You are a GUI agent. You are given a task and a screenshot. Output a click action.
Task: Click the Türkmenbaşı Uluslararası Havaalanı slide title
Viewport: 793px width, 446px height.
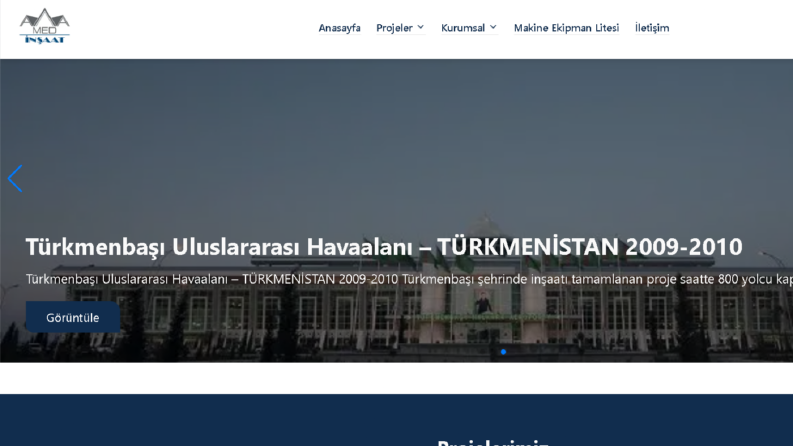[x=384, y=247]
